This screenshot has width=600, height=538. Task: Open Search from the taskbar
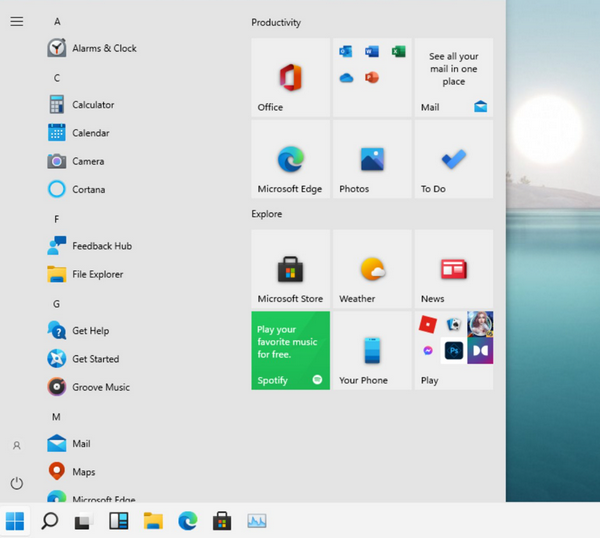coord(50,521)
